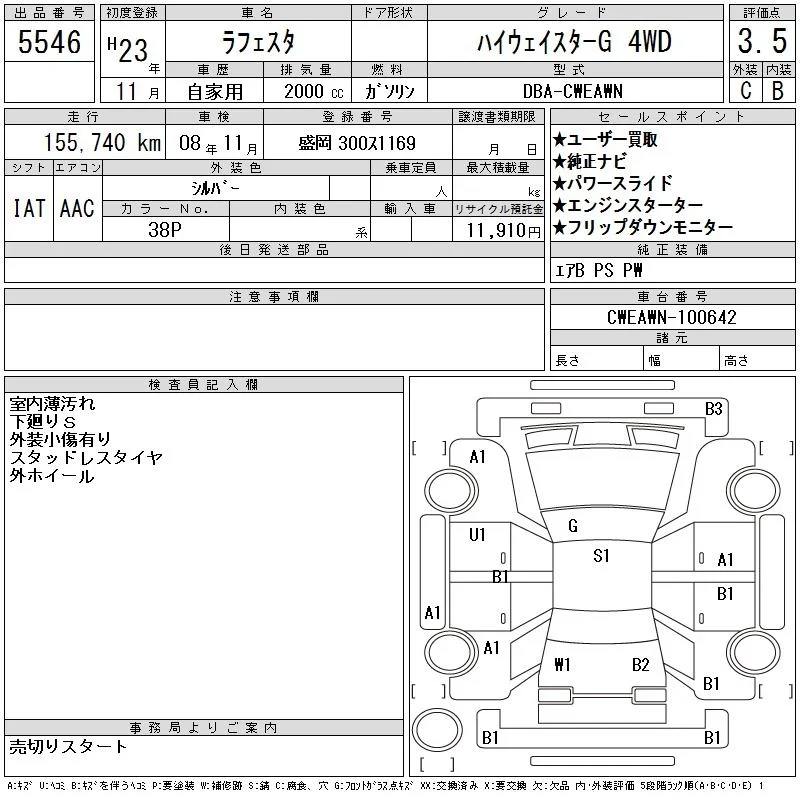This screenshot has height=800, width=800.
Task: Select the inspection date 08年11月
Action: (x=218, y=143)
